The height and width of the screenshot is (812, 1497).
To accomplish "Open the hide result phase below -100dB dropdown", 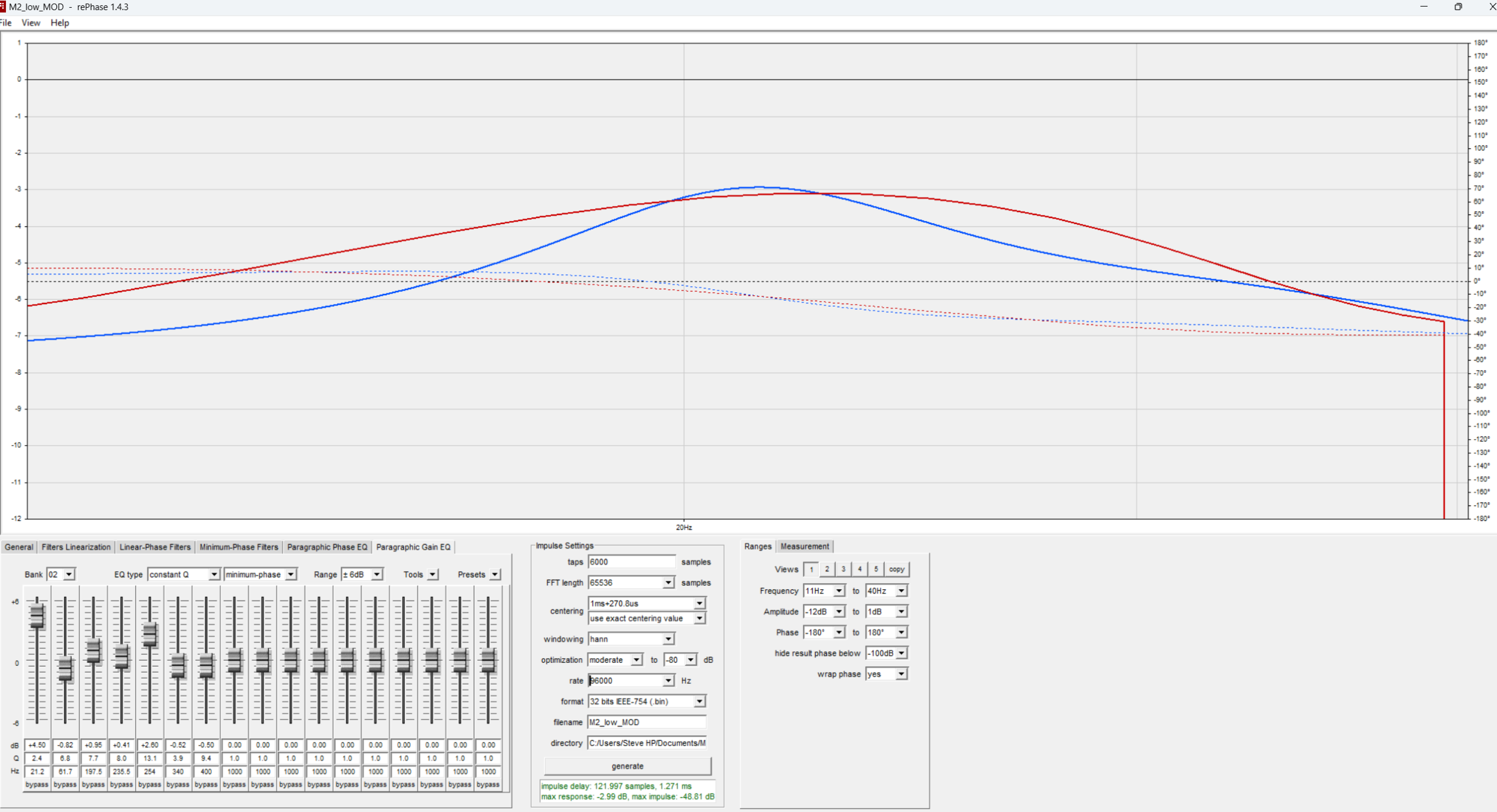I will point(901,653).
